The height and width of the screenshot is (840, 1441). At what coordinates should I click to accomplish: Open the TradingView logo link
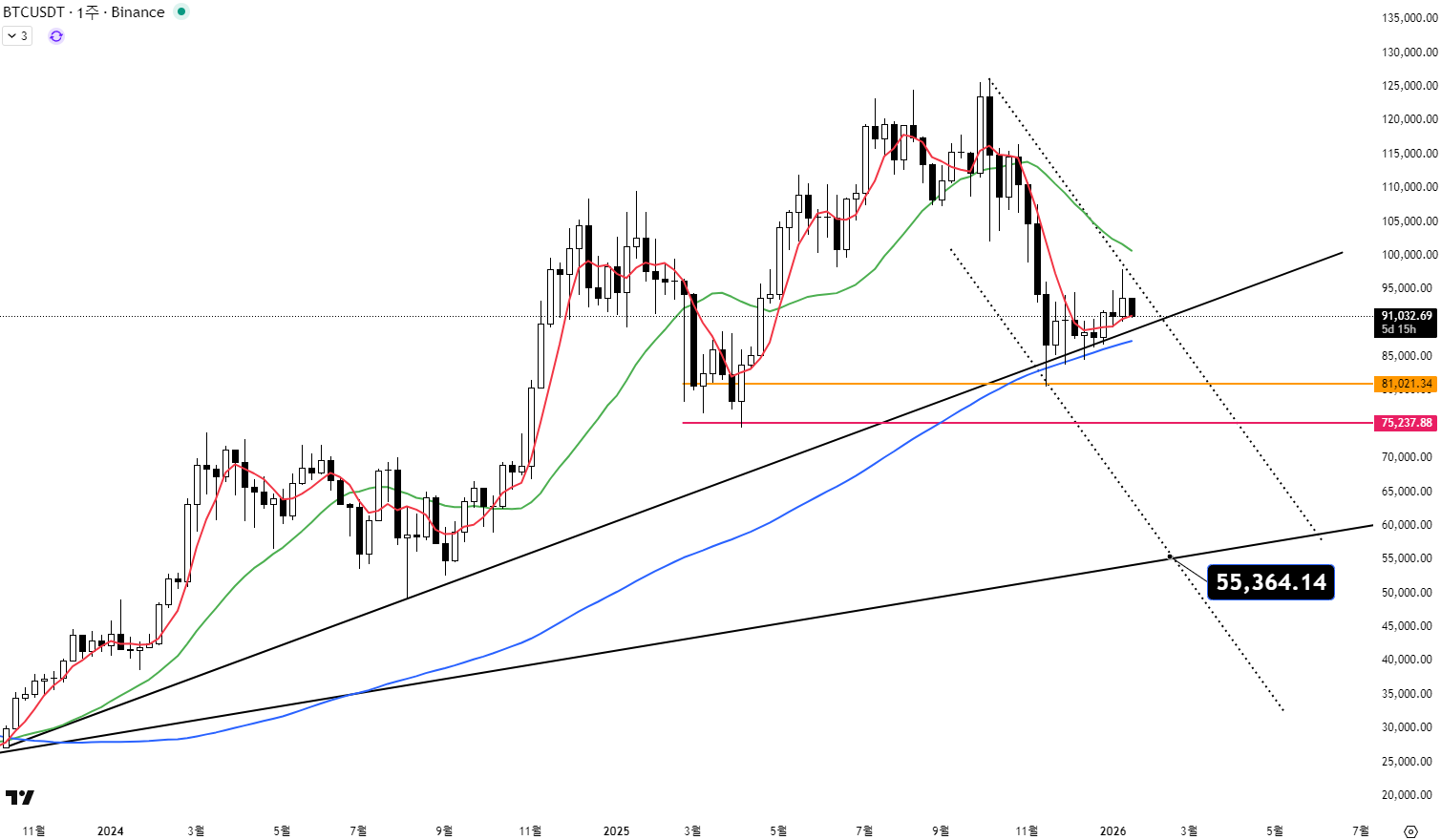(19, 797)
